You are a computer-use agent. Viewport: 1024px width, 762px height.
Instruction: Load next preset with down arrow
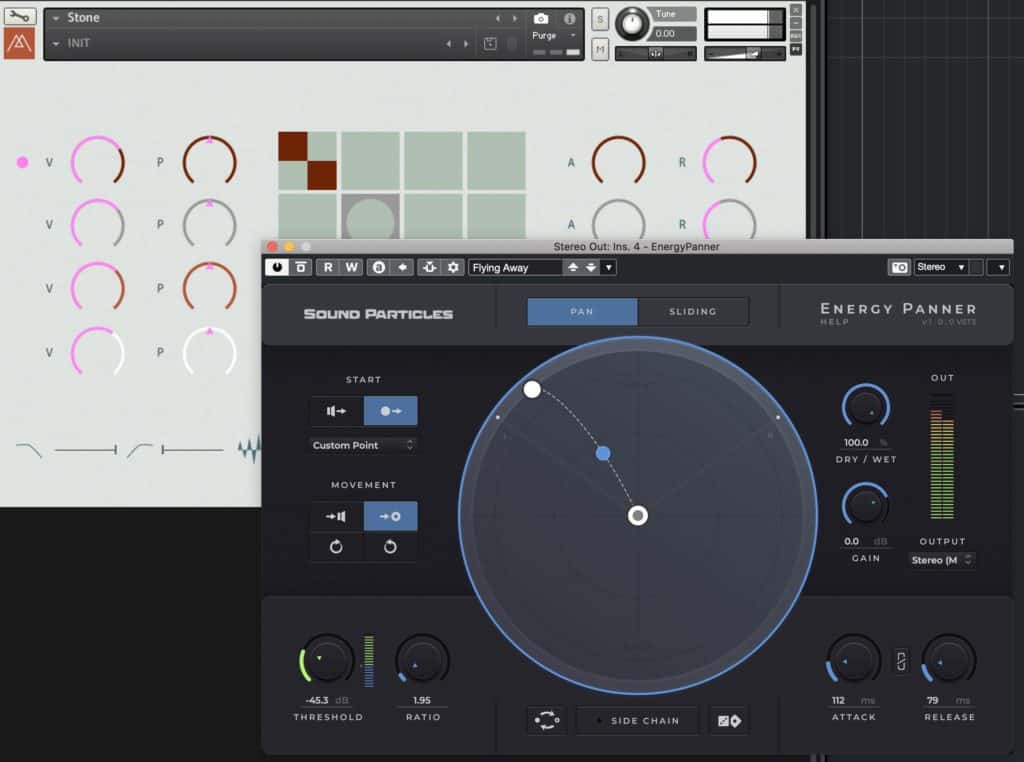coord(590,267)
